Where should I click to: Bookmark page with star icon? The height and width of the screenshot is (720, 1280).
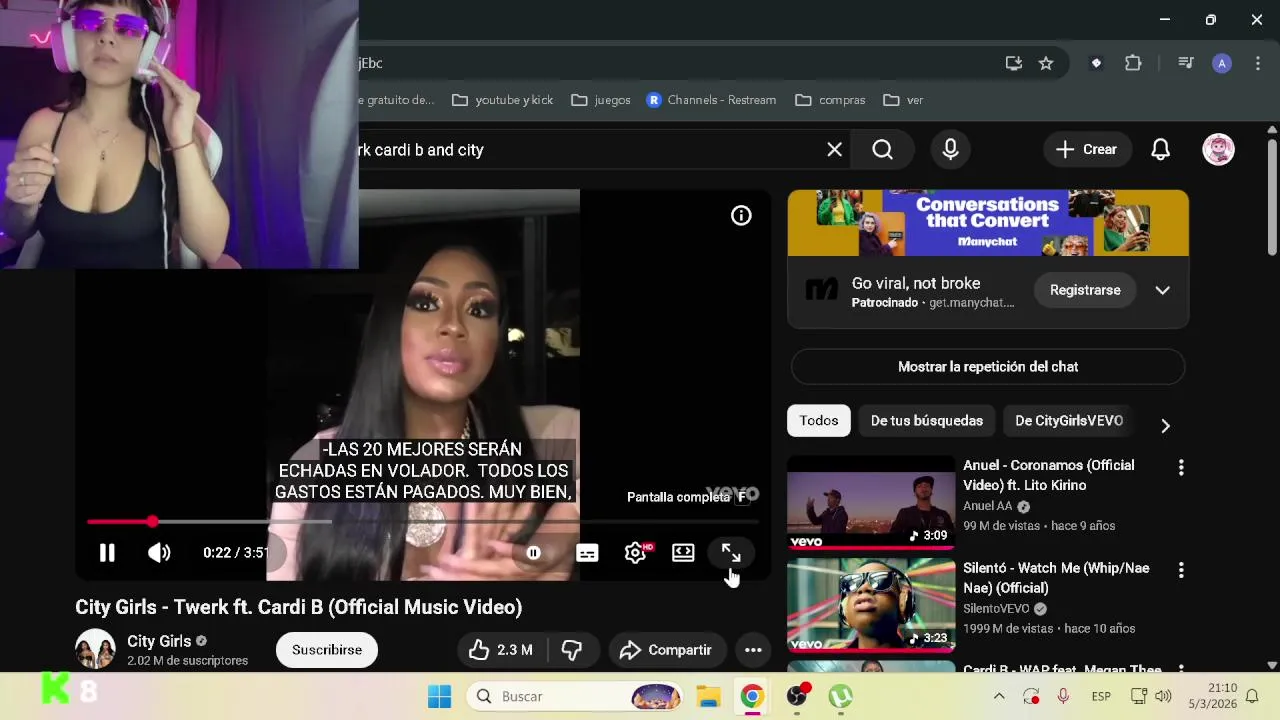coord(1046,63)
